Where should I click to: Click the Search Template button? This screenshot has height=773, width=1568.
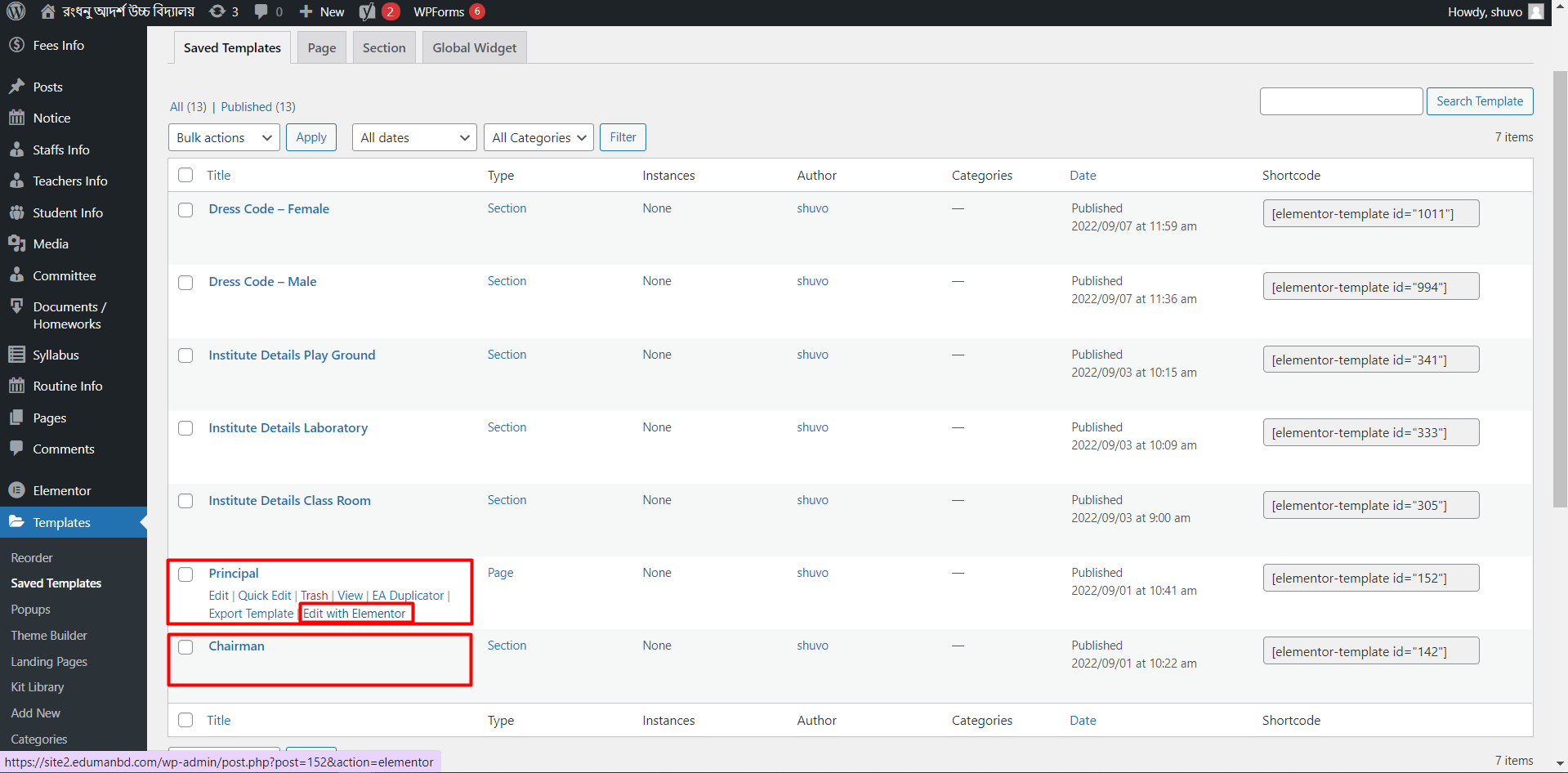coord(1480,101)
